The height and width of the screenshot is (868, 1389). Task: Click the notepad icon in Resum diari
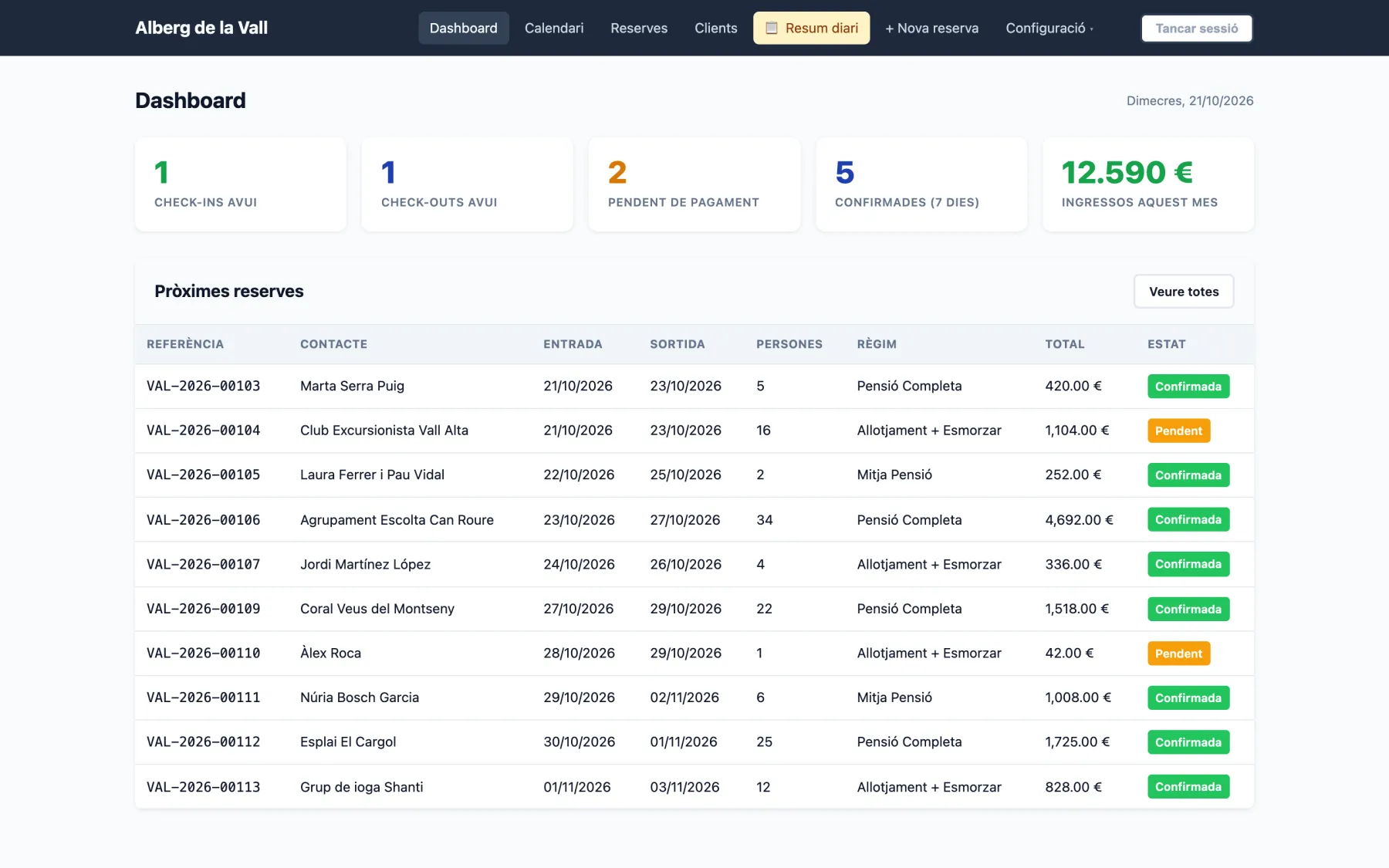771,29
